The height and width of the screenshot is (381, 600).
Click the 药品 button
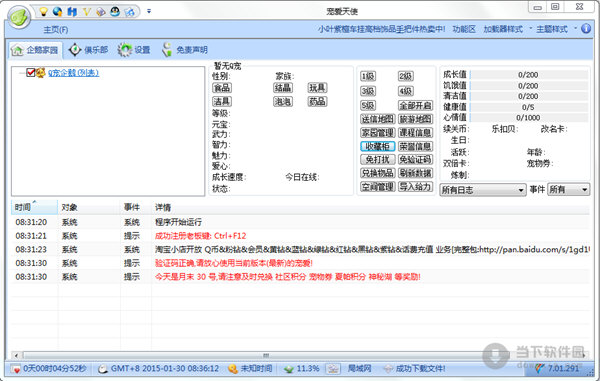pyautogui.click(x=317, y=101)
